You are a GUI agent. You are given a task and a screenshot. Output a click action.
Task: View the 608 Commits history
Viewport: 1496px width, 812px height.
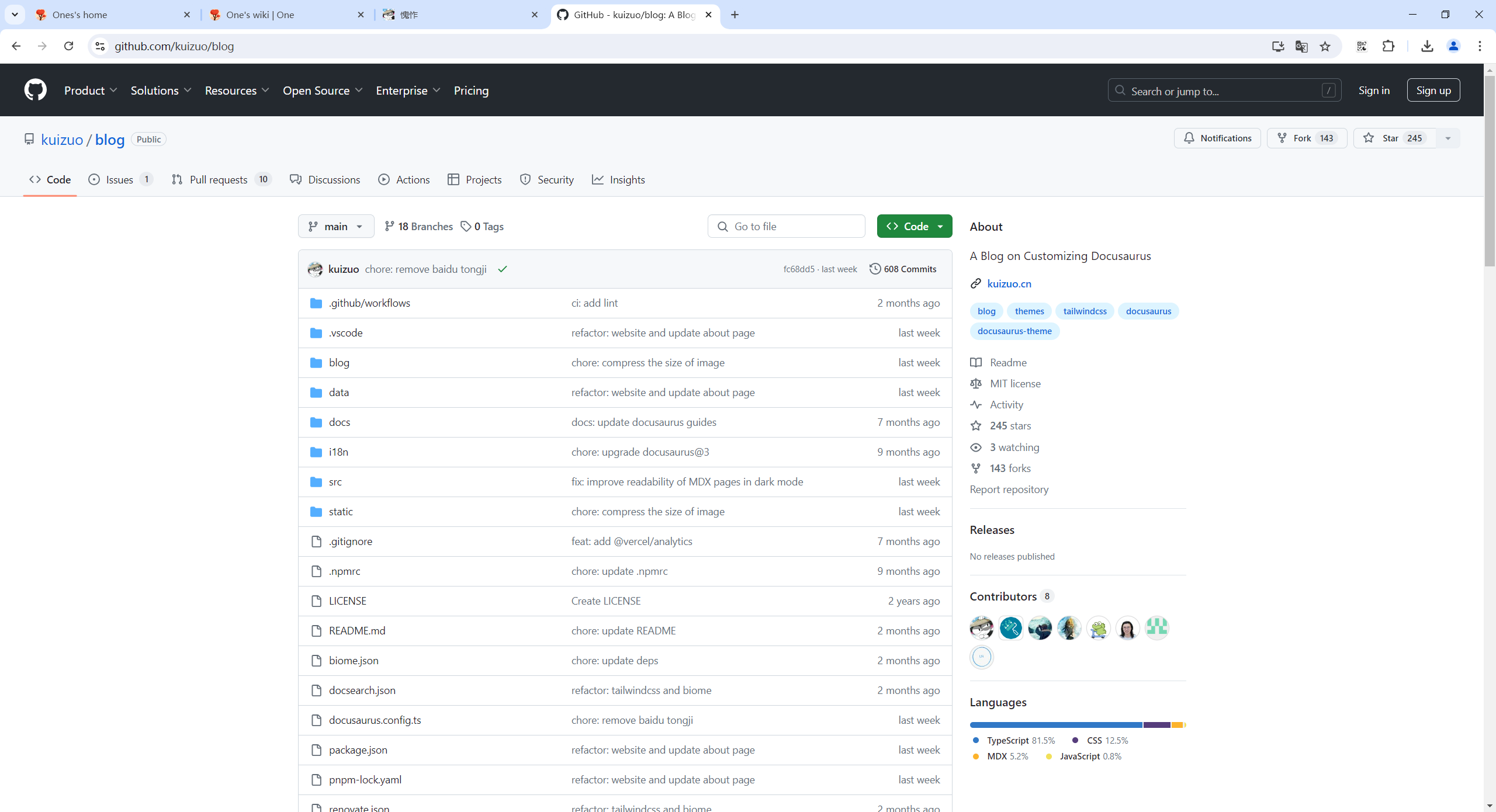903,269
